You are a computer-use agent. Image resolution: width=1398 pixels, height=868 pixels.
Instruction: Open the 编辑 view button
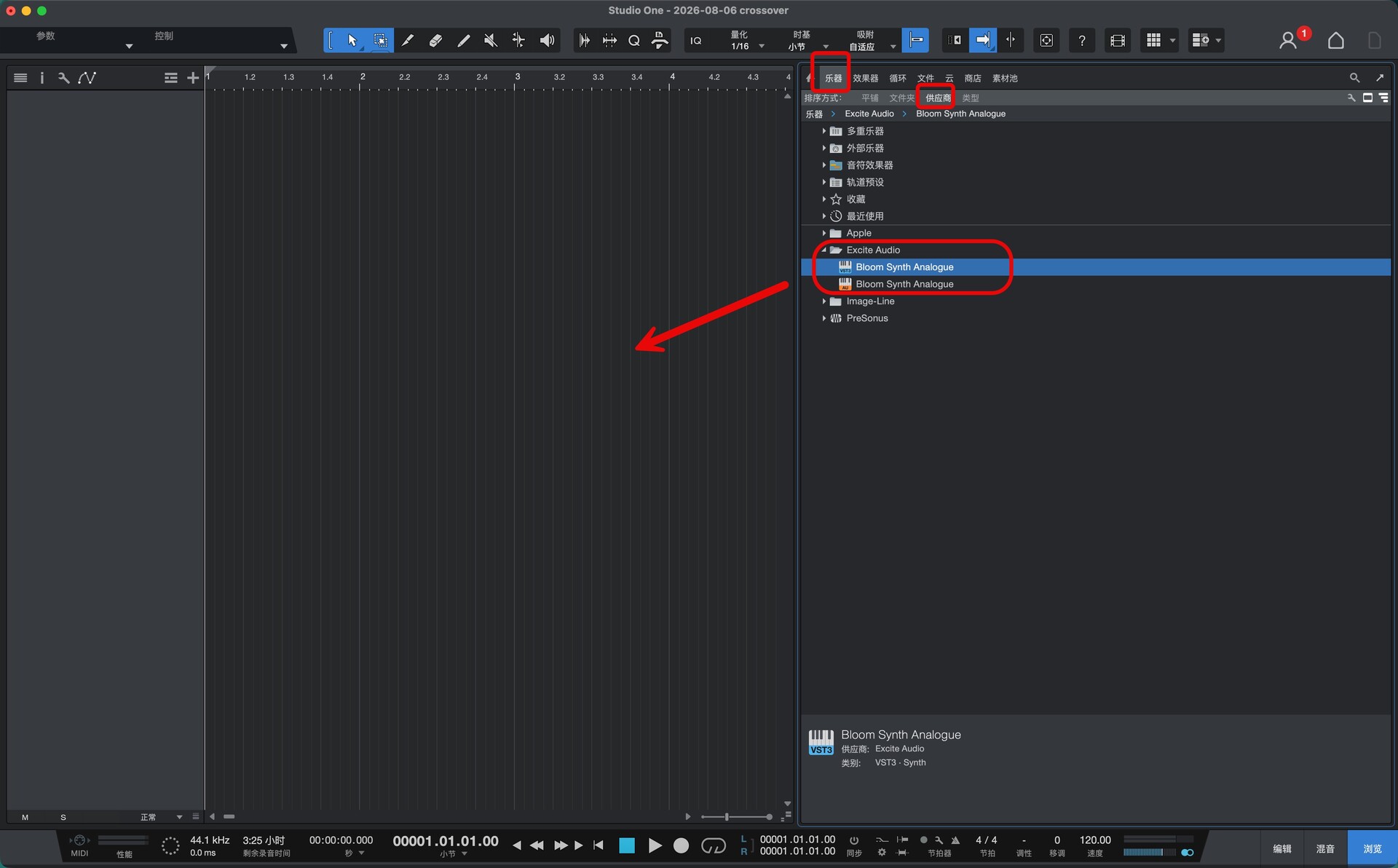point(1281,848)
